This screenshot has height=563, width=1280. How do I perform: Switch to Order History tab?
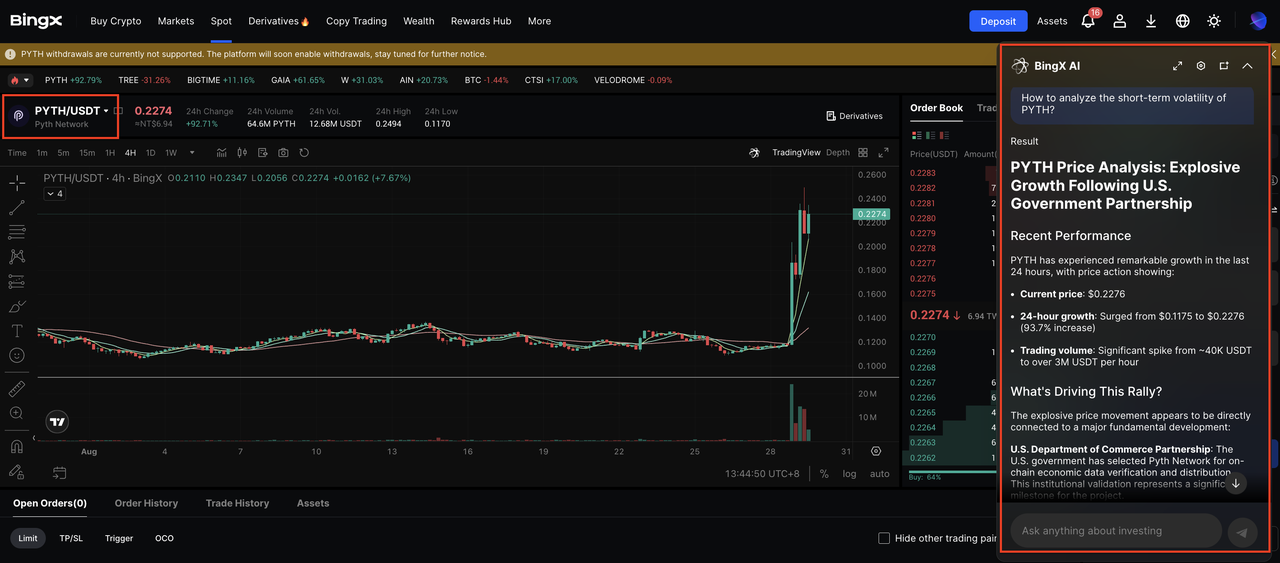coord(146,503)
